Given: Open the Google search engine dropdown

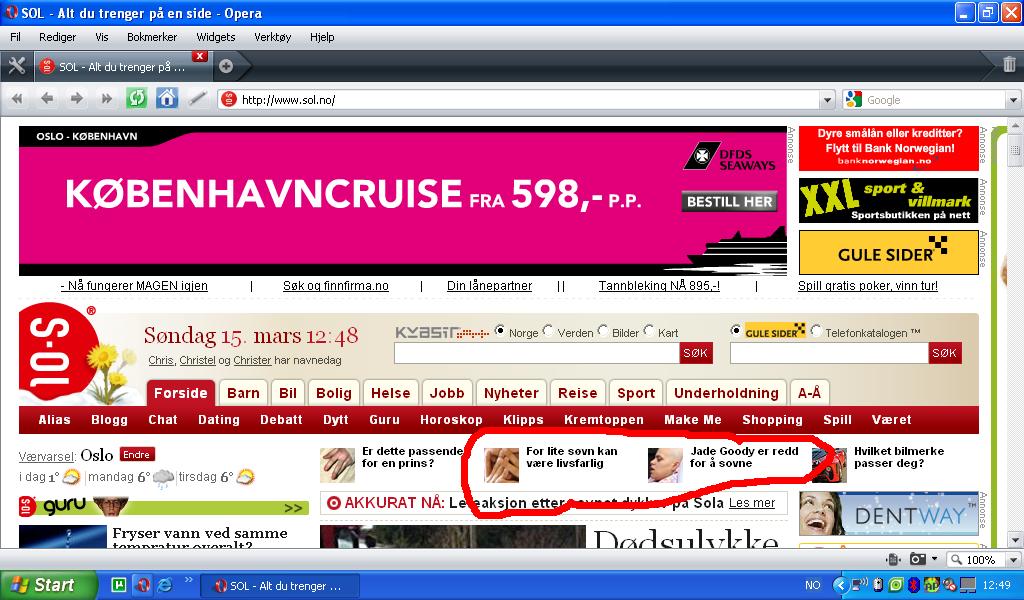Looking at the screenshot, I should click(x=1013, y=100).
